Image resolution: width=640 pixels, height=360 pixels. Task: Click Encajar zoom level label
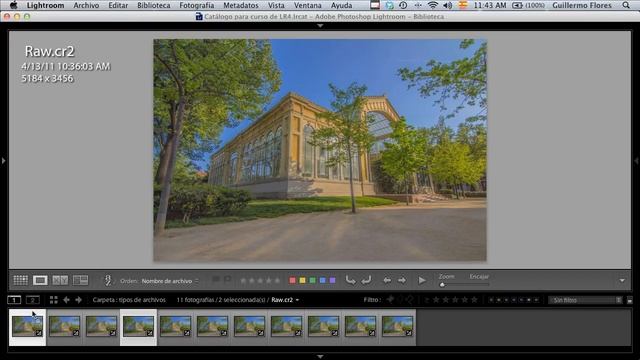479,276
